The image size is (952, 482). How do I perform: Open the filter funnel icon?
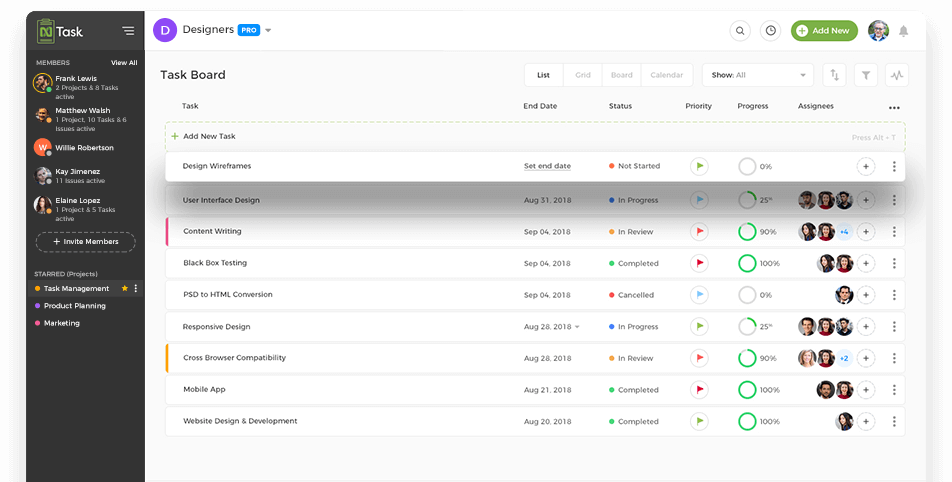tap(866, 75)
